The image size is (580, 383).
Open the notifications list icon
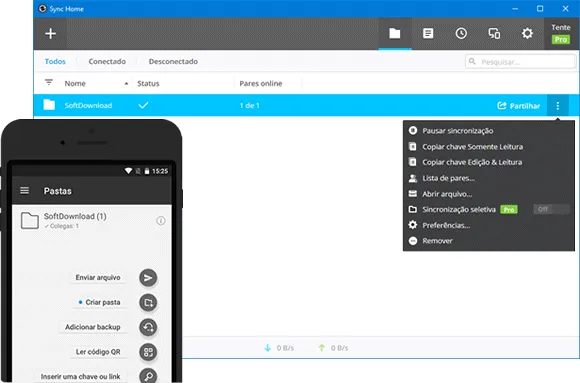pos(428,34)
